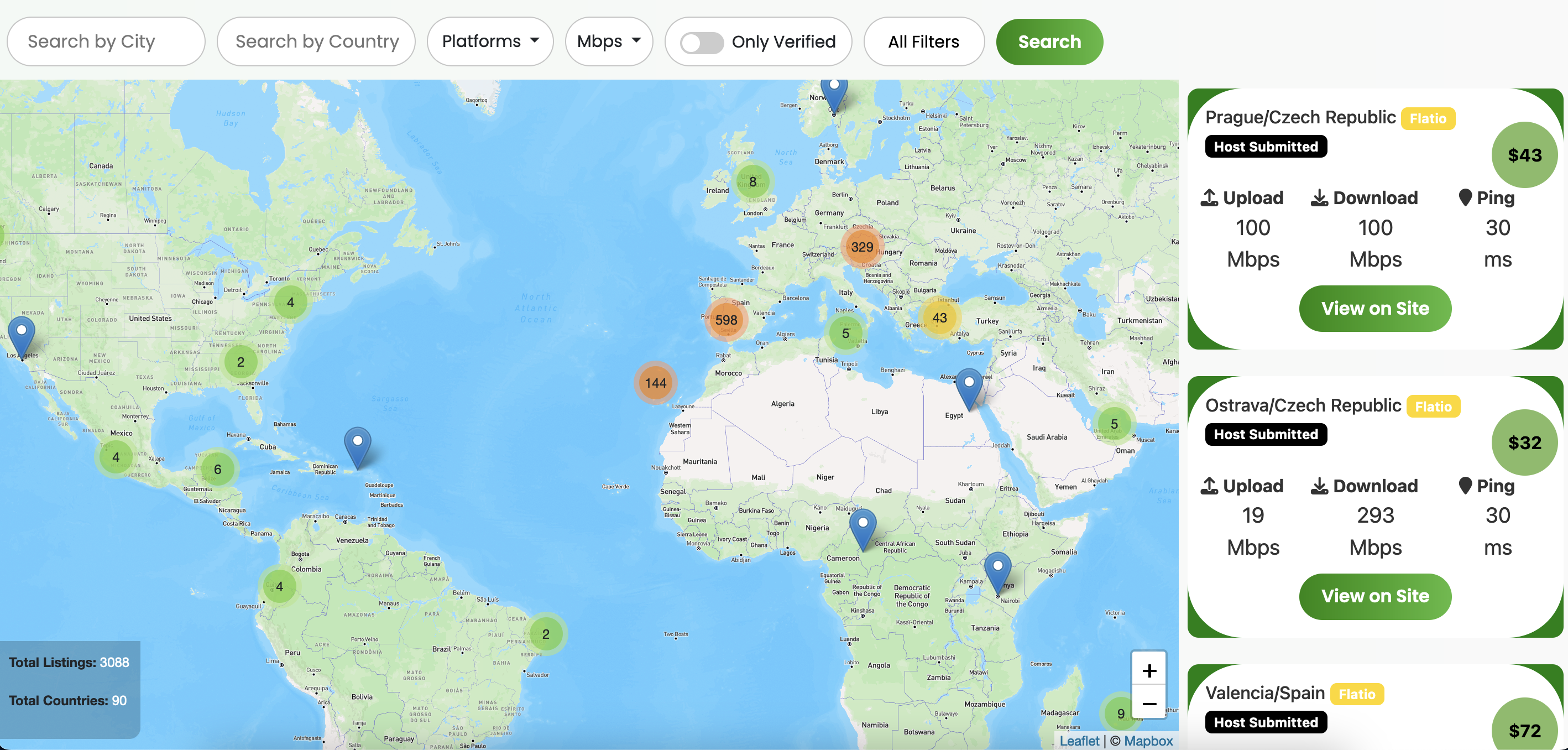Select the 144 cluster near Morocco
Image resolution: width=1568 pixels, height=750 pixels.
point(656,383)
